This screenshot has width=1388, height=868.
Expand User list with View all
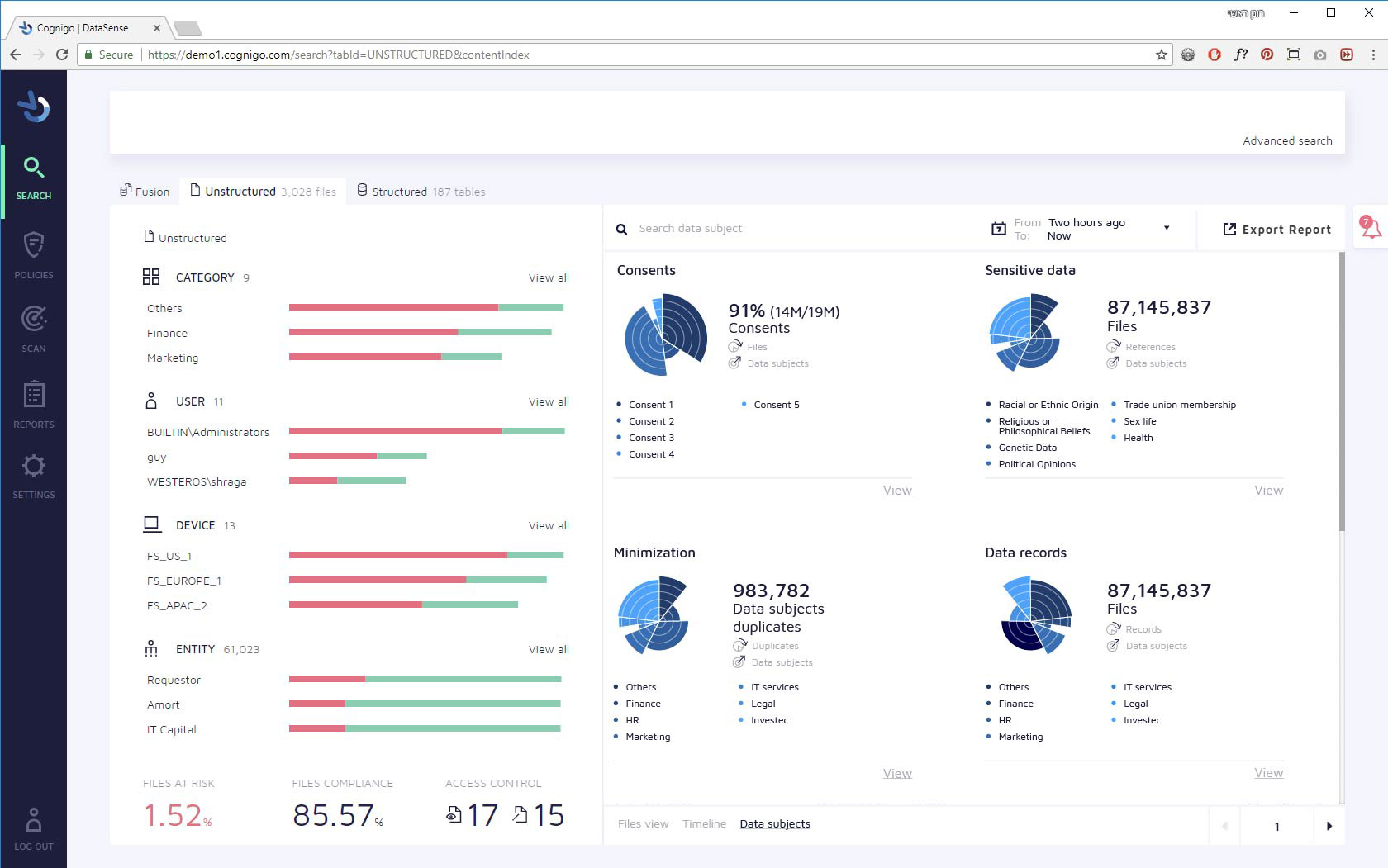point(549,402)
